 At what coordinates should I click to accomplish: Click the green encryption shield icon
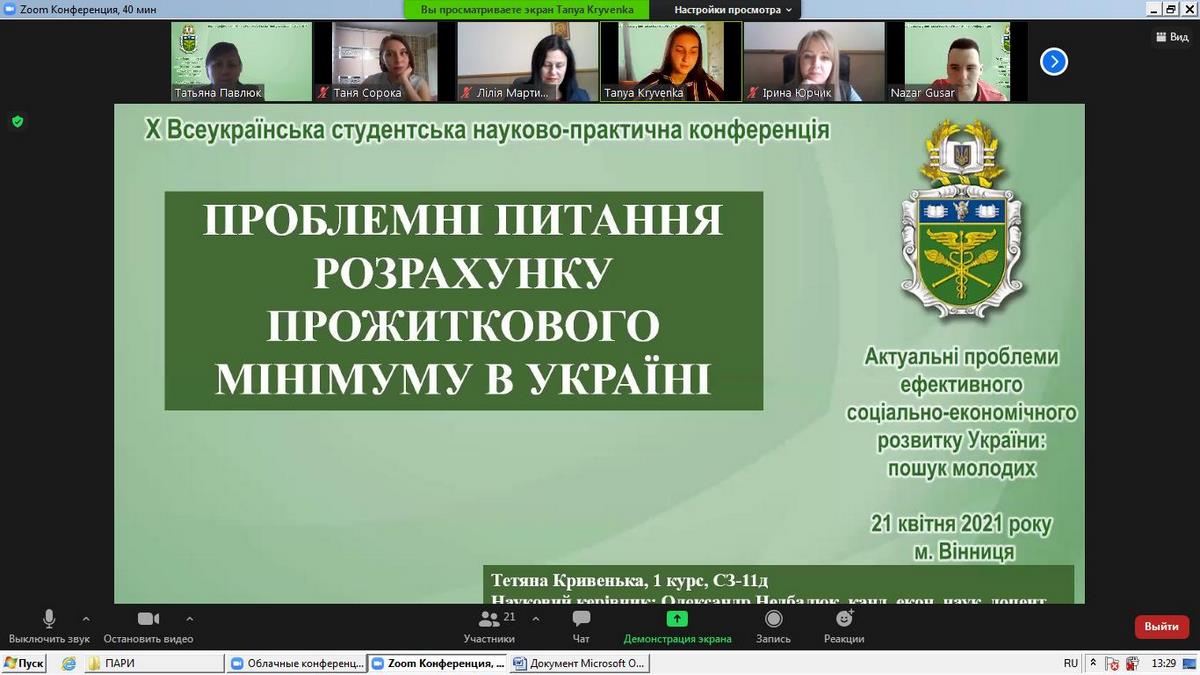pyautogui.click(x=17, y=121)
